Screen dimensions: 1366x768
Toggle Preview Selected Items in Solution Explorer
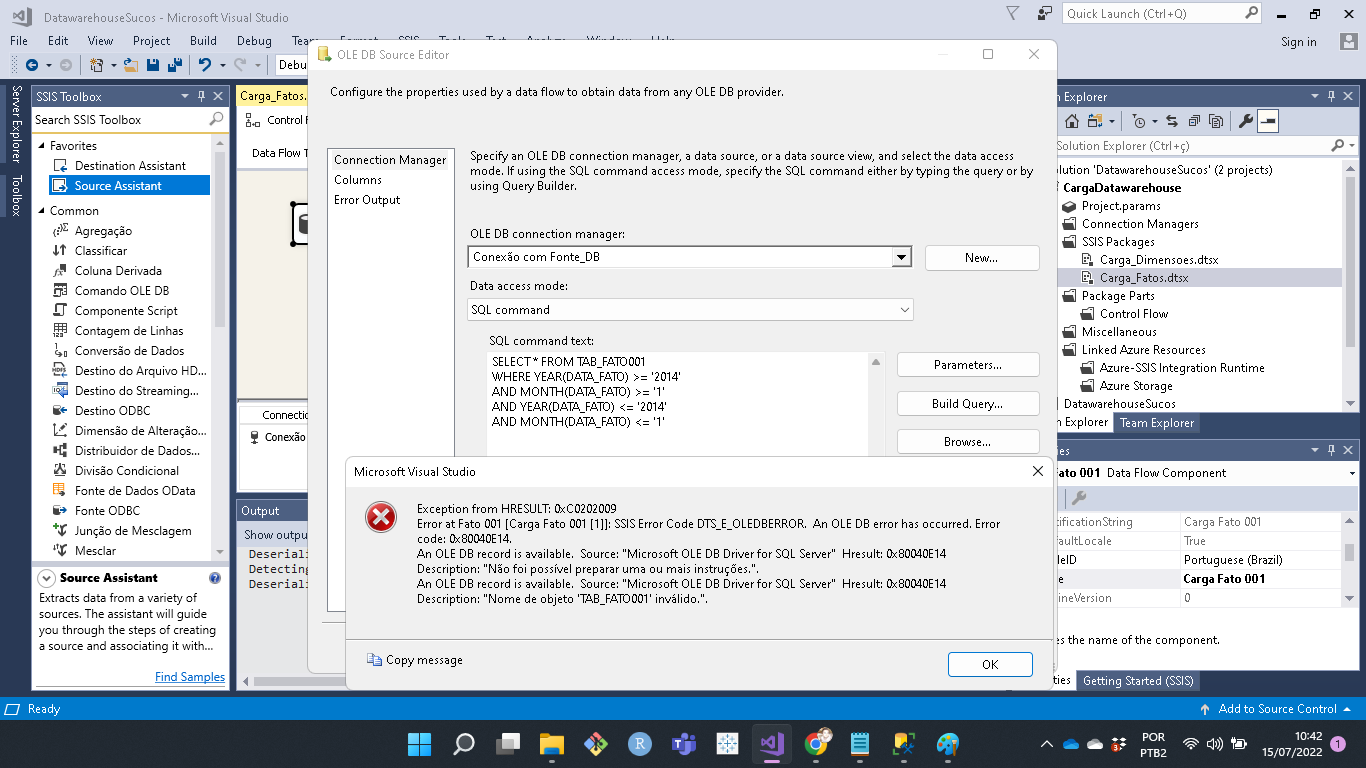click(x=1268, y=121)
